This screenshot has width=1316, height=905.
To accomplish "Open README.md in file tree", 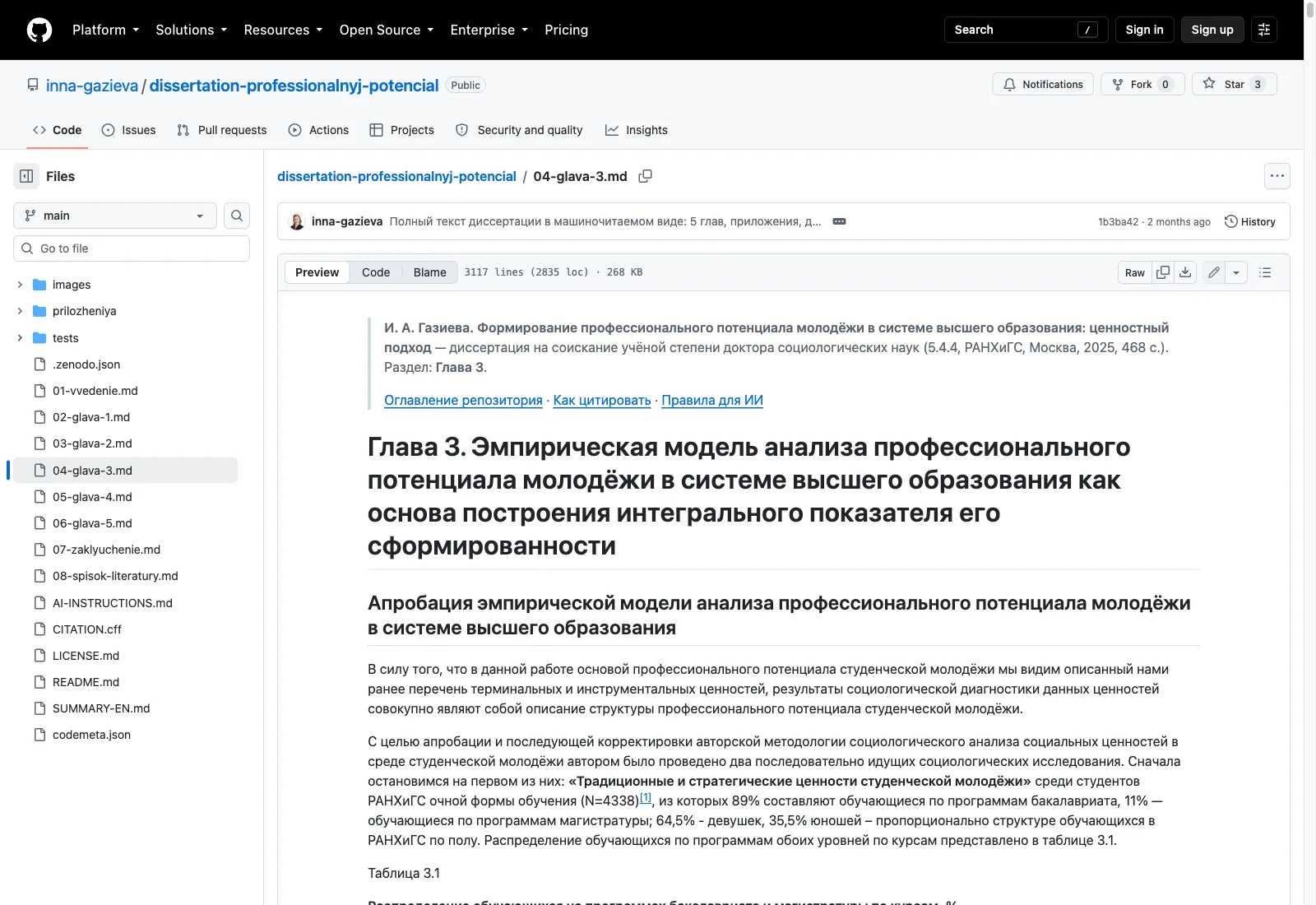I will [123, 682].
